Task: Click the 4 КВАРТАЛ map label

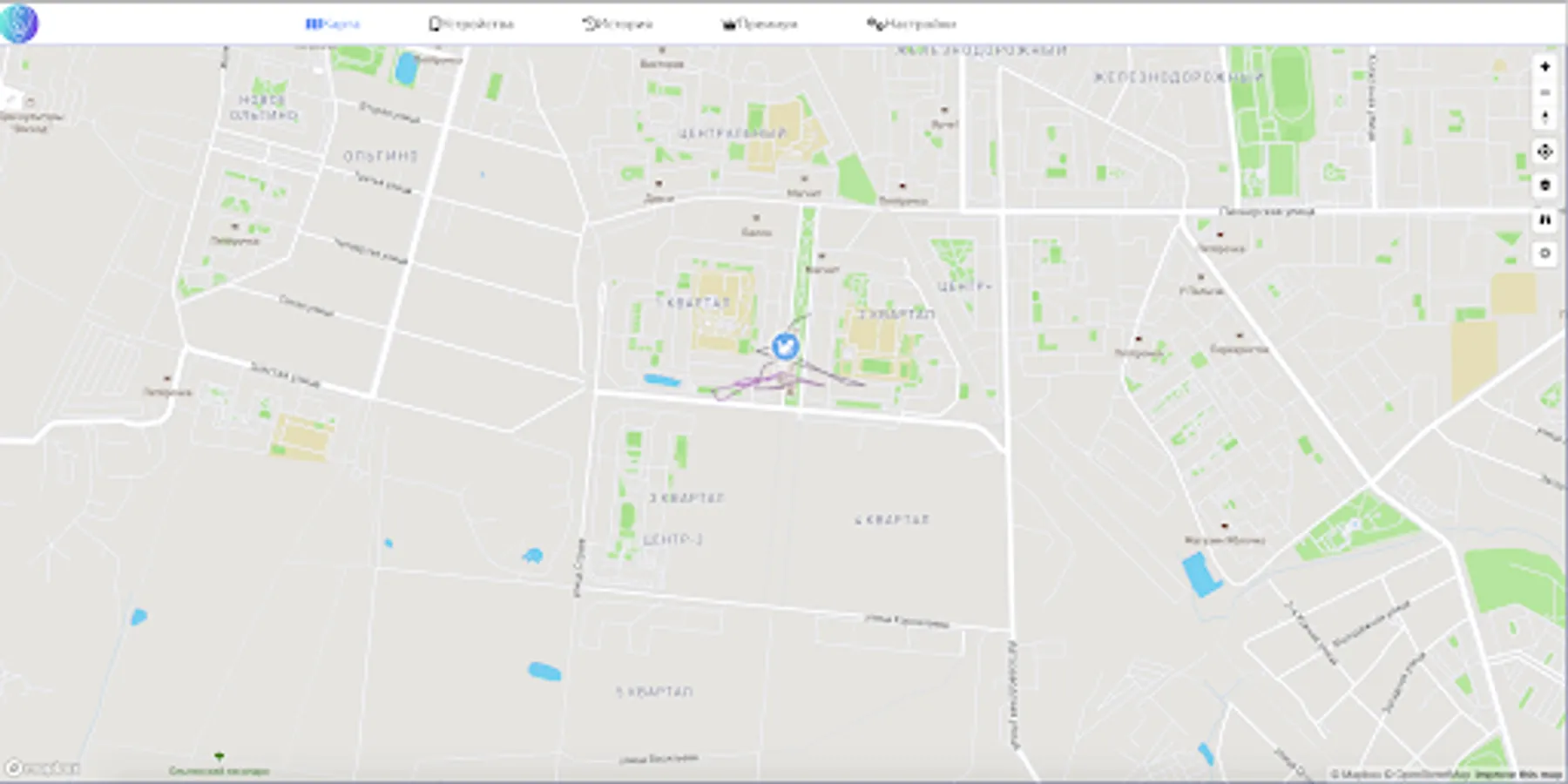Action: [892, 520]
